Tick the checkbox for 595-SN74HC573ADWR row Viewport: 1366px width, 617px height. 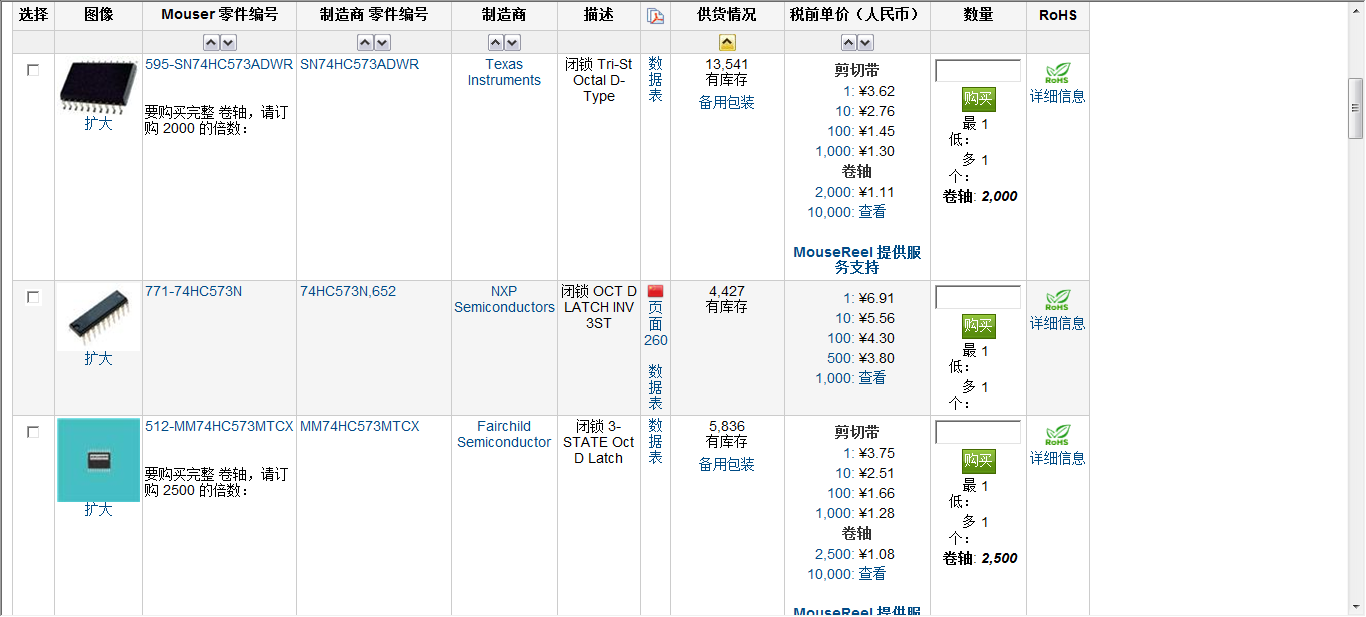pyautogui.click(x=33, y=70)
